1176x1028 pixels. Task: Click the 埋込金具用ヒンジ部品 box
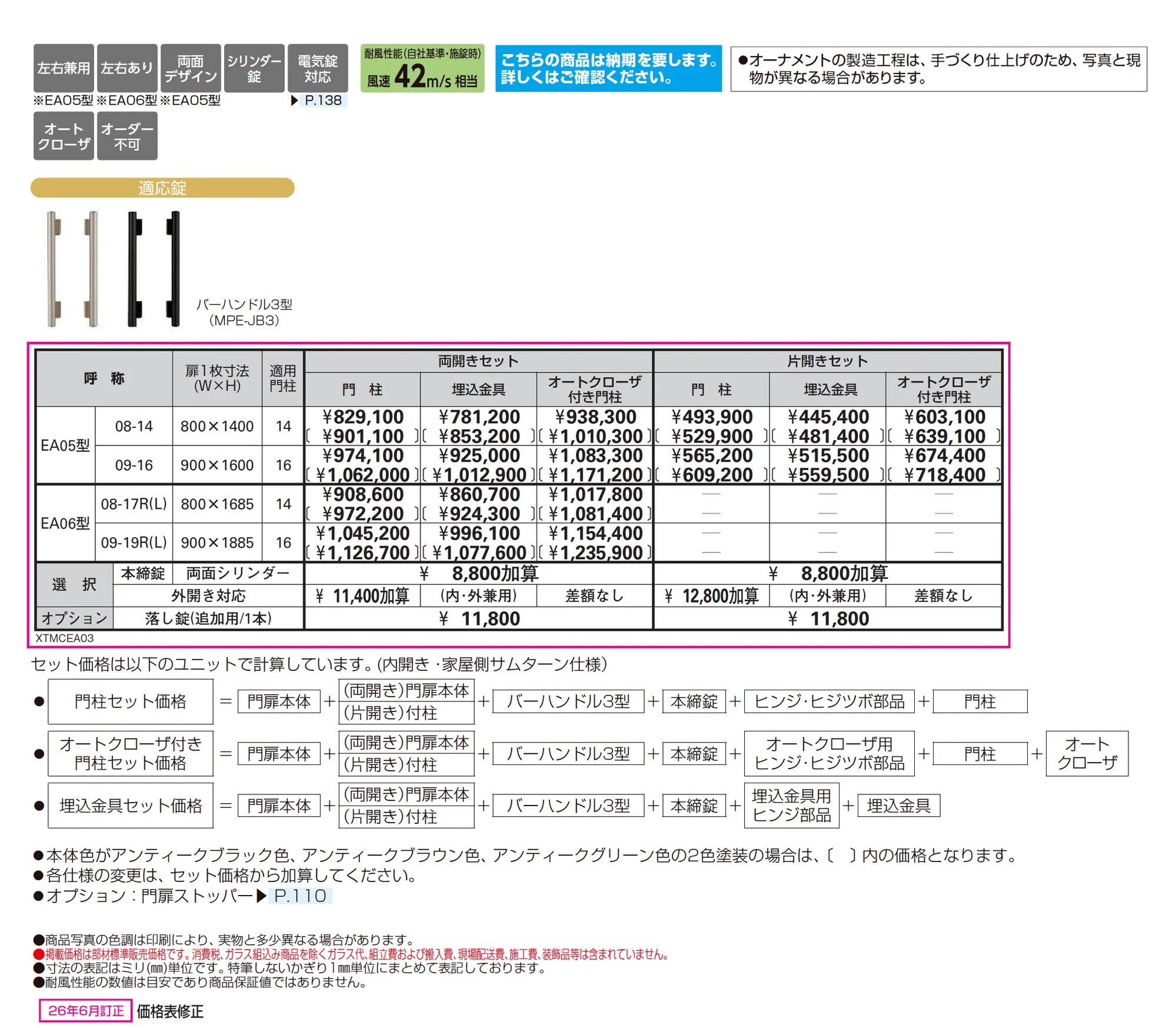point(792,806)
